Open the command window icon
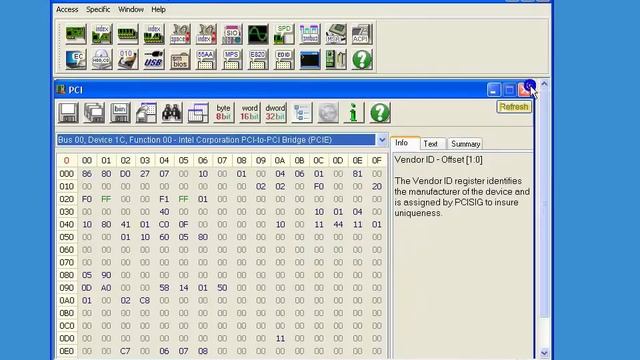This screenshot has width=640, height=360. pyautogui.click(x=310, y=60)
